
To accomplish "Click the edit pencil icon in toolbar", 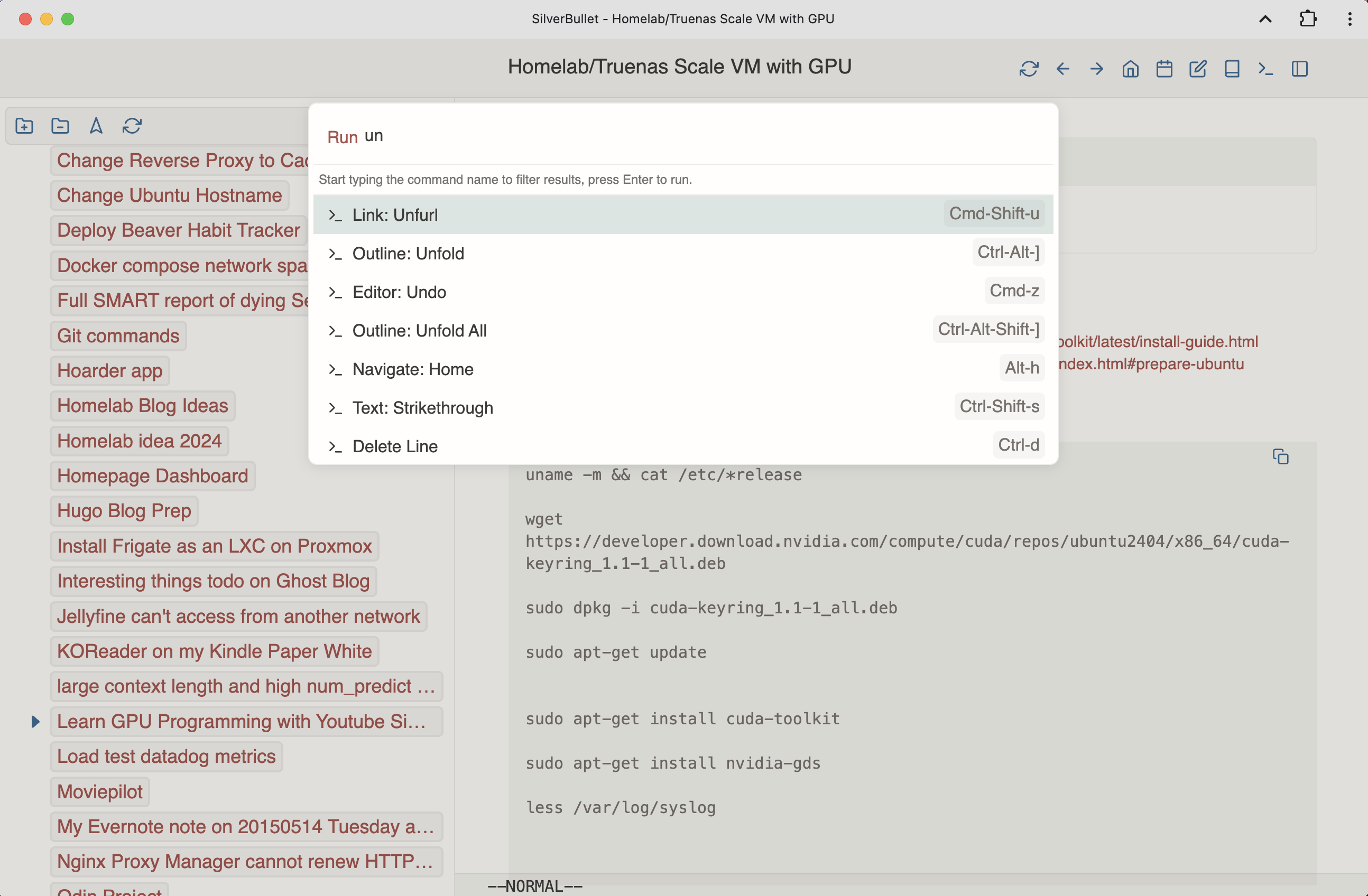I will (x=1198, y=69).
